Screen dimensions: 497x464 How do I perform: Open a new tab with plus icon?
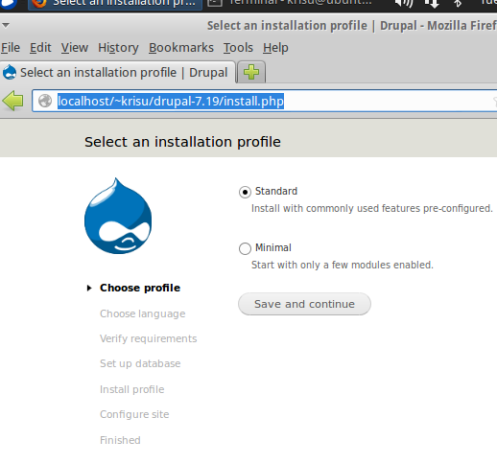[x=251, y=72]
